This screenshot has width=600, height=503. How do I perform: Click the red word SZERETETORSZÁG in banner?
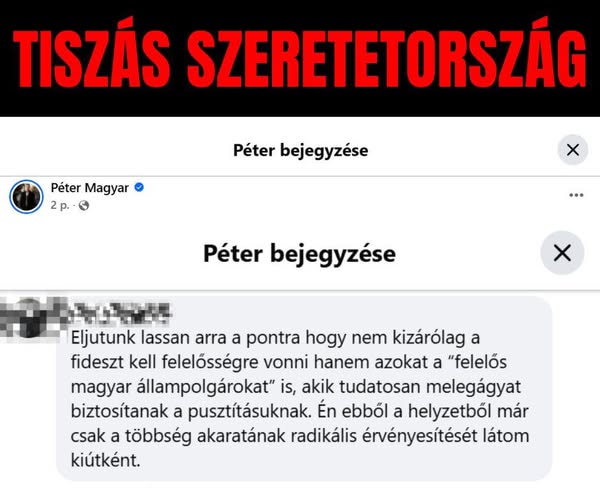click(x=387, y=55)
